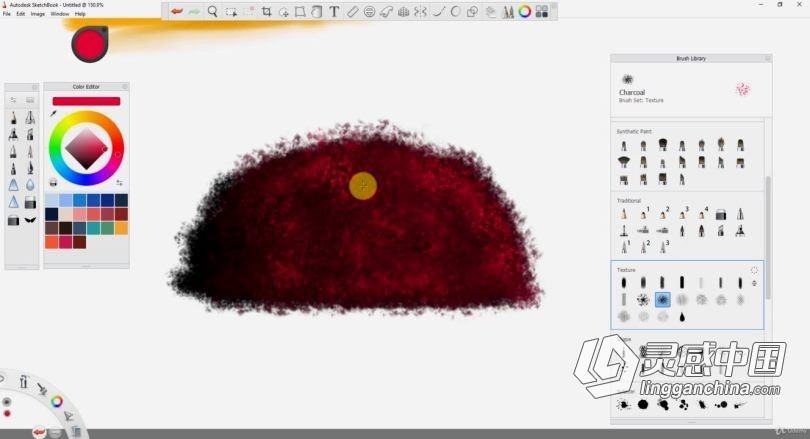810x439 pixels.
Task: Activate the Selection marquee tool
Action: click(231, 11)
